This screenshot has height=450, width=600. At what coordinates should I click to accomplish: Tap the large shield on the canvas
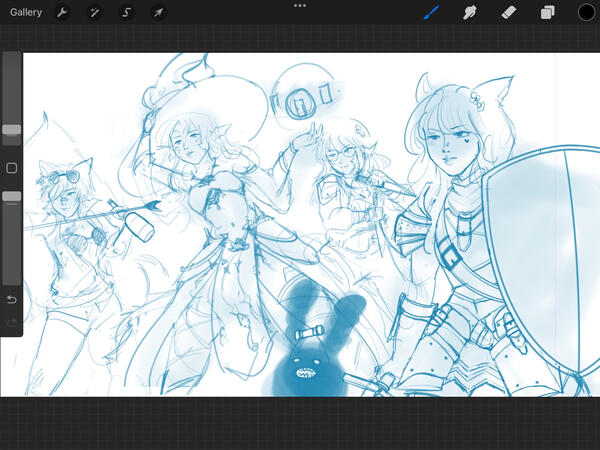click(x=541, y=238)
